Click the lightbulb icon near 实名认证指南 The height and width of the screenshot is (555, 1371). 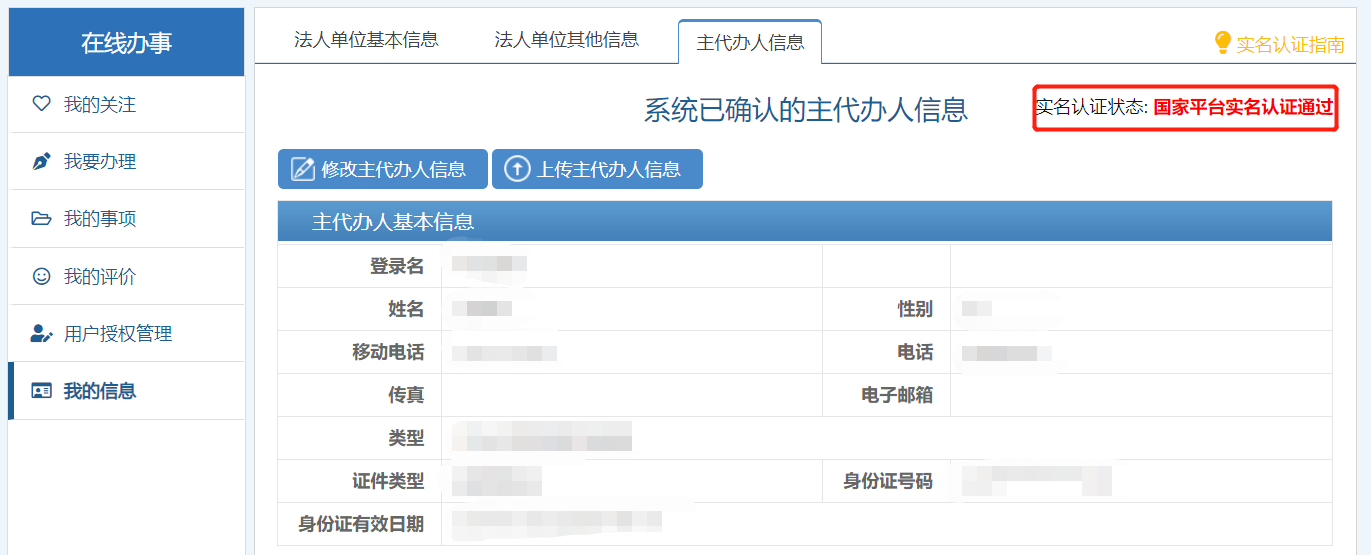point(1222,43)
